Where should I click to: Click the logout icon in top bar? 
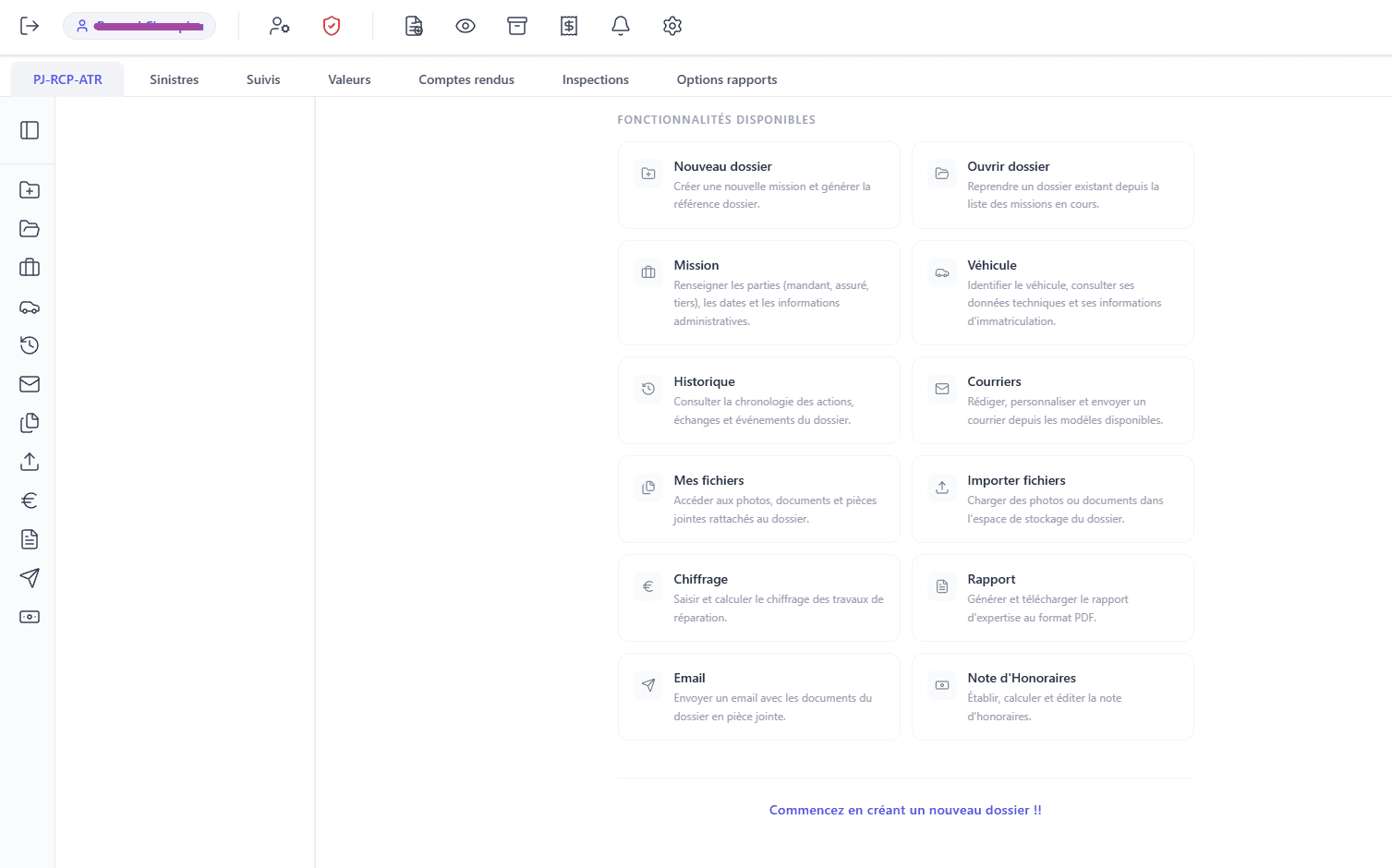30,26
